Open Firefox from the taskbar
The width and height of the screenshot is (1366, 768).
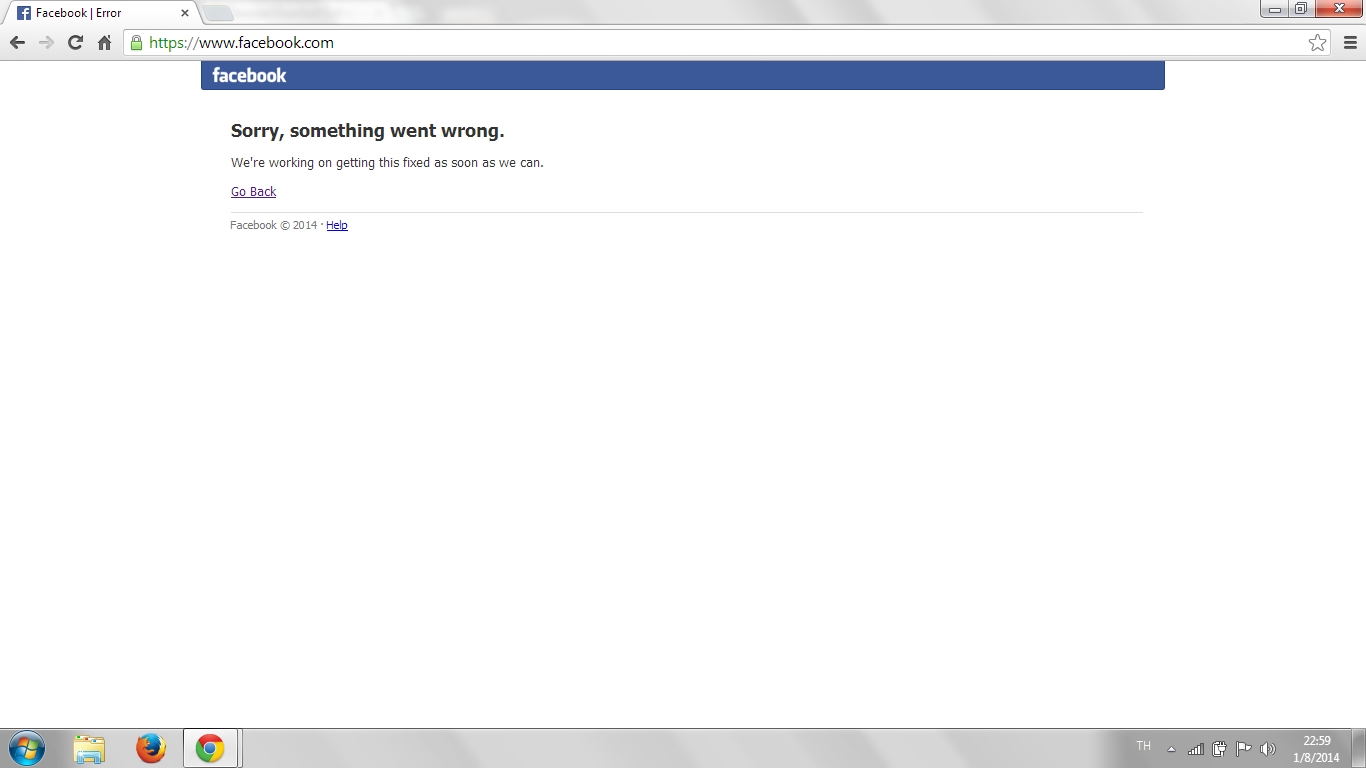pos(150,748)
